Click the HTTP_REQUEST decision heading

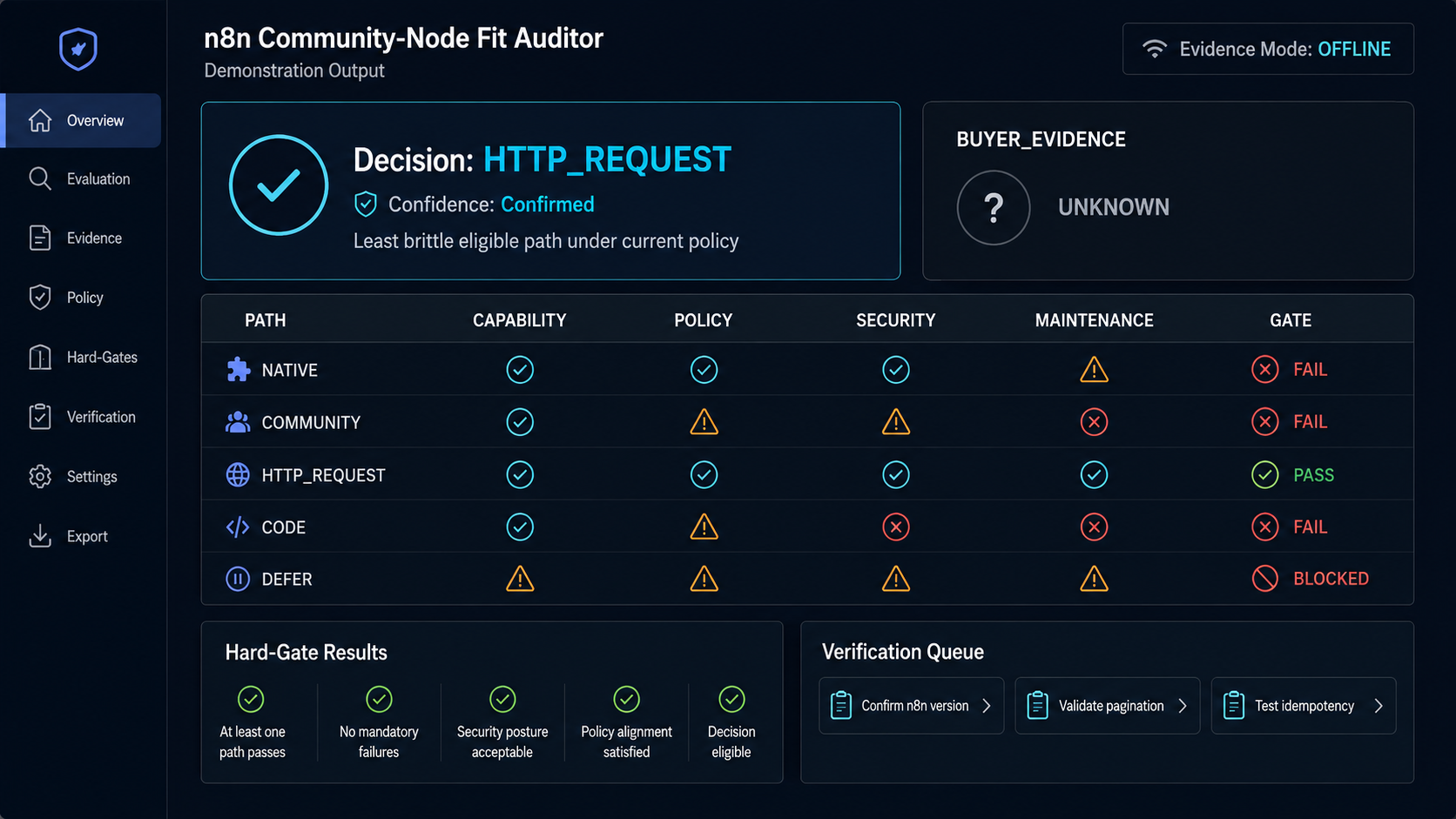607,160
